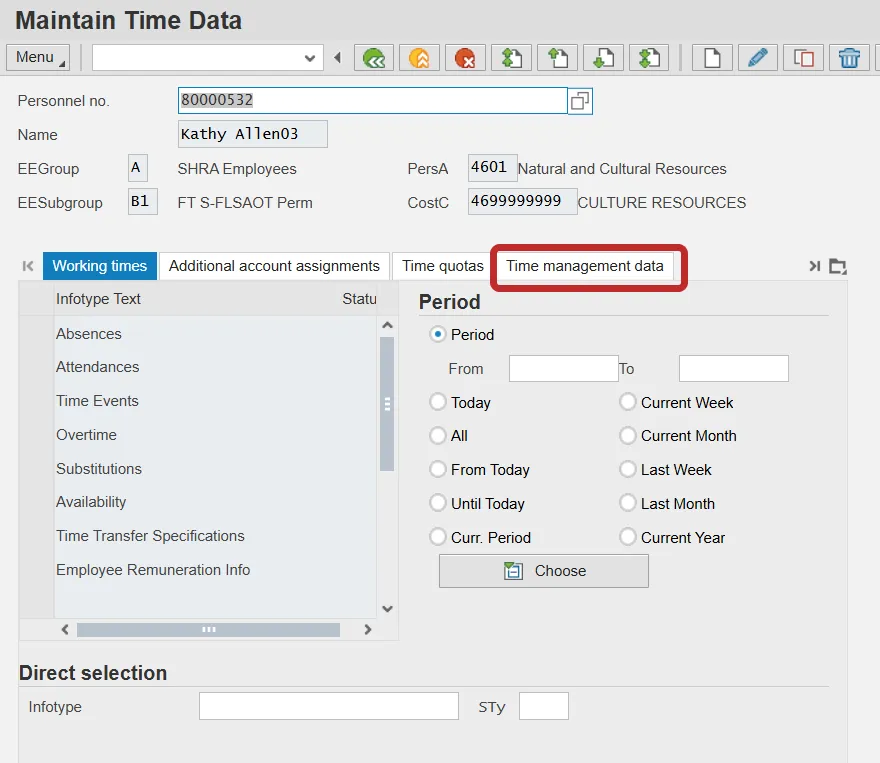Select the Today radio button
This screenshot has width=880, height=763.
pyautogui.click(x=438, y=402)
